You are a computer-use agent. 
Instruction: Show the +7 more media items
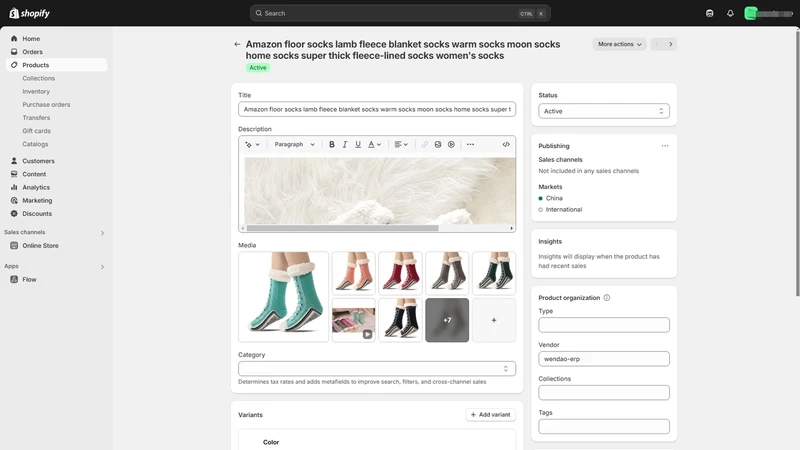point(447,320)
